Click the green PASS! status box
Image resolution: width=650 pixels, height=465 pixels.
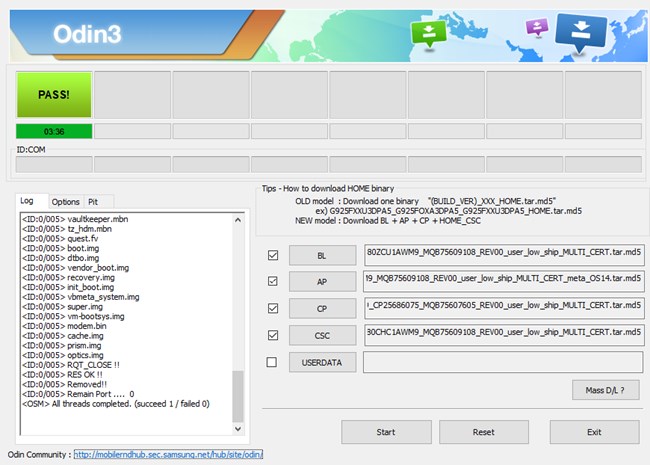point(54,94)
